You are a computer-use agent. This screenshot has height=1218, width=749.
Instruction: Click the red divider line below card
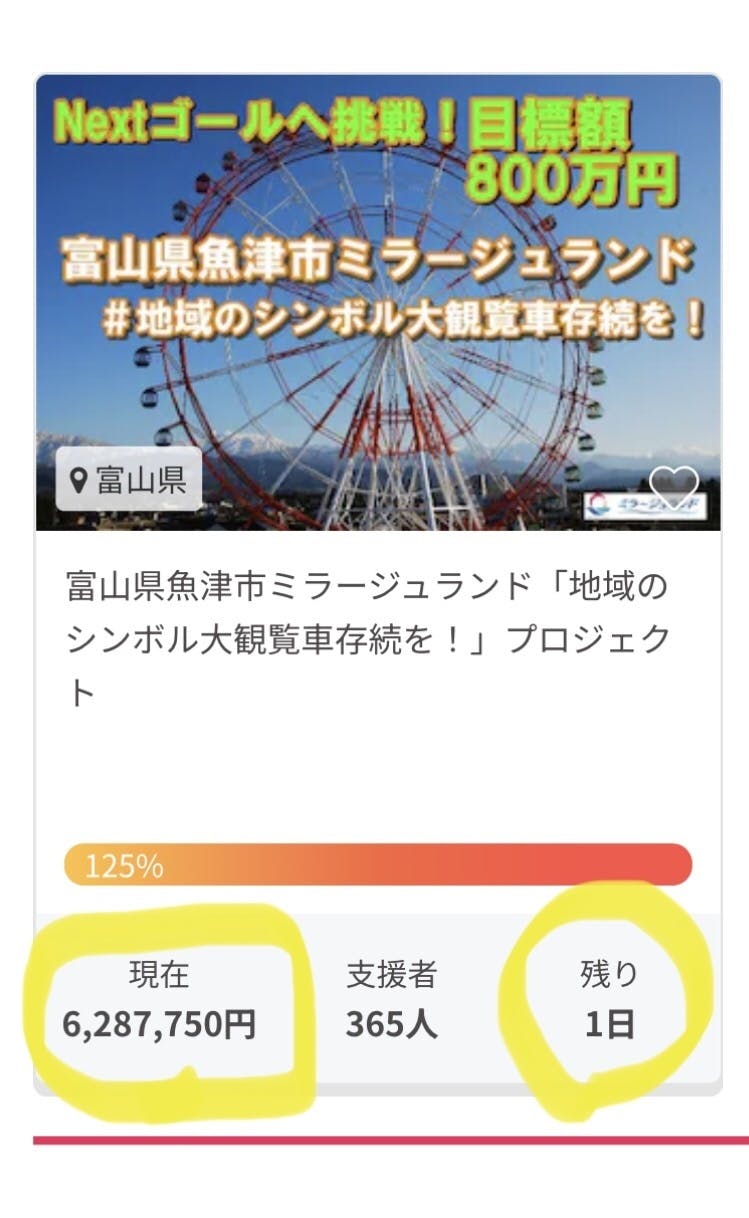390,1140
